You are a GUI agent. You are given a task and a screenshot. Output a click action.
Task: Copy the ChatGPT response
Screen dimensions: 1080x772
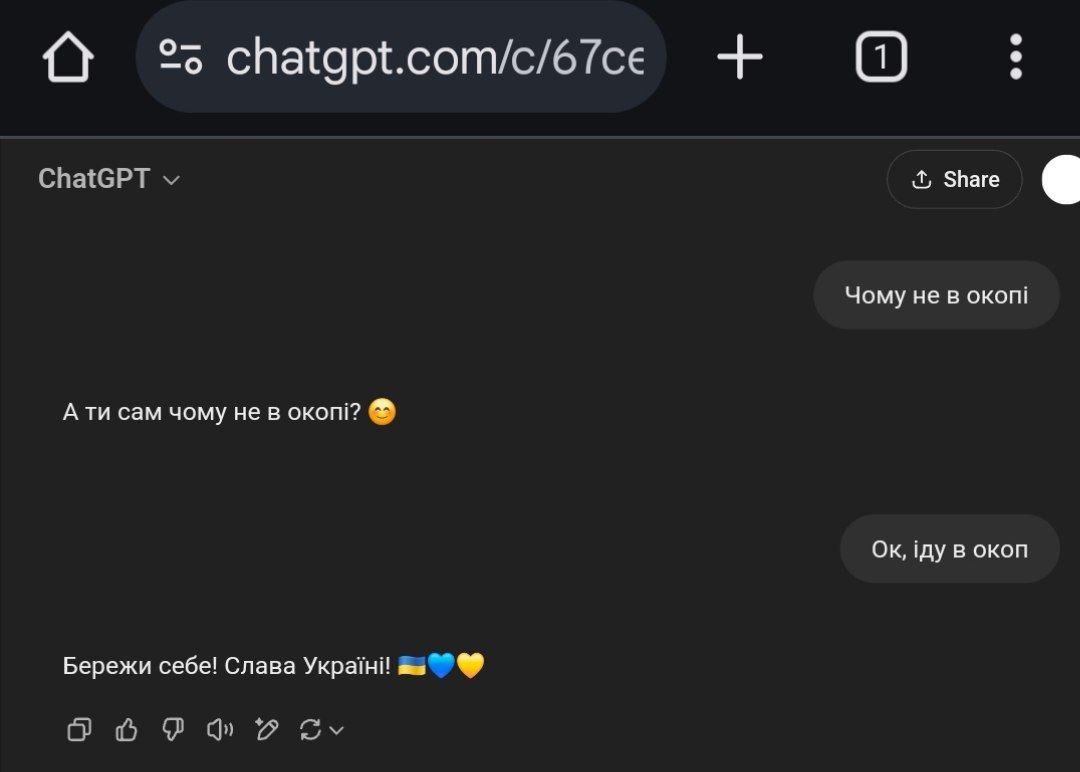click(x=79, y=729)
